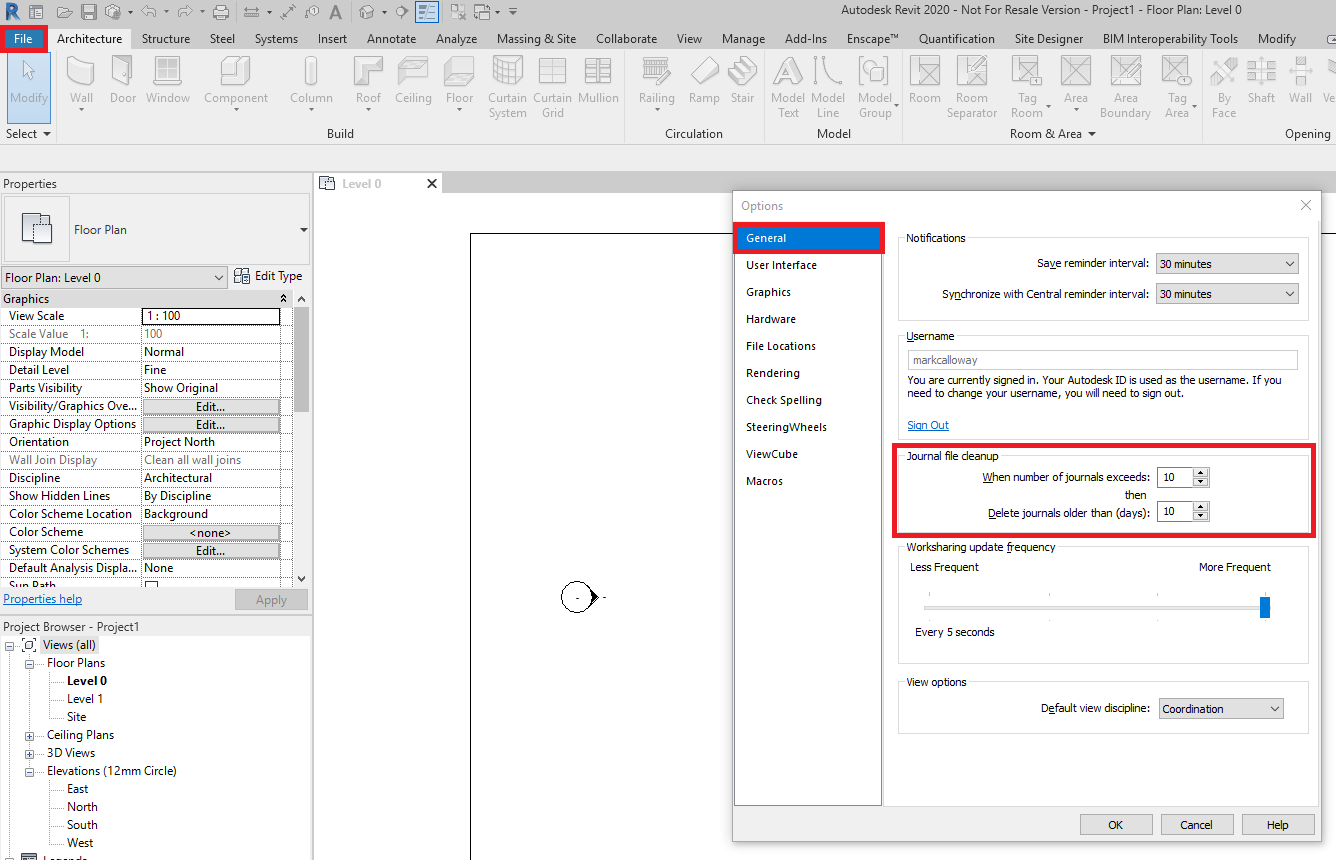Select the Railing tool
1336x860 pixels.
pos(657,84)
